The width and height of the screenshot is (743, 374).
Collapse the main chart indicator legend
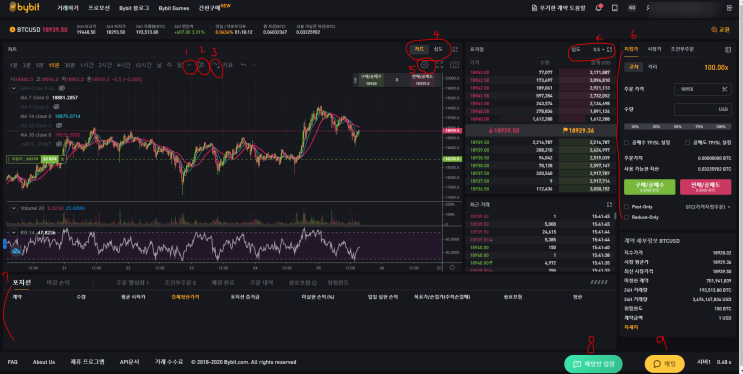(x=13, y=88)
